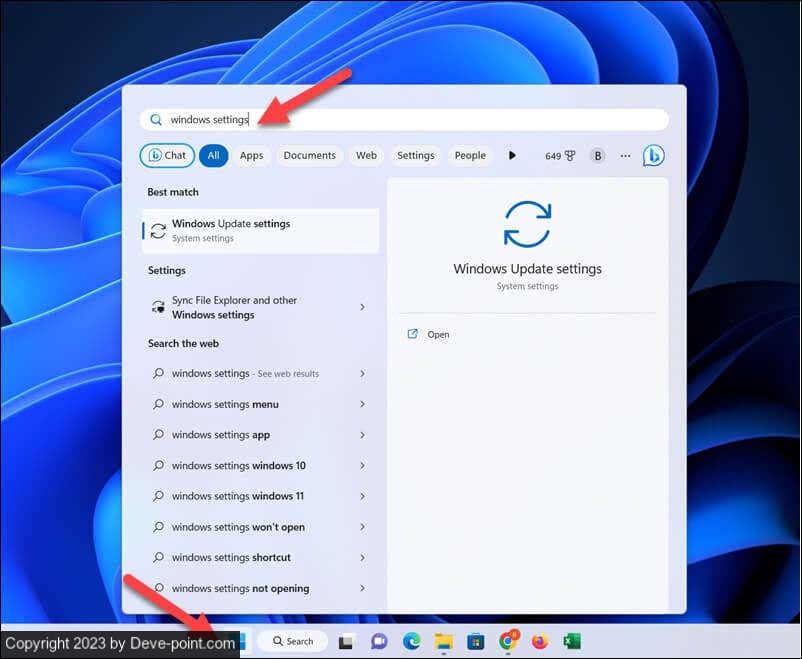
Task: Open Google Chrome from the taskbar
Action: click(508, 641)
